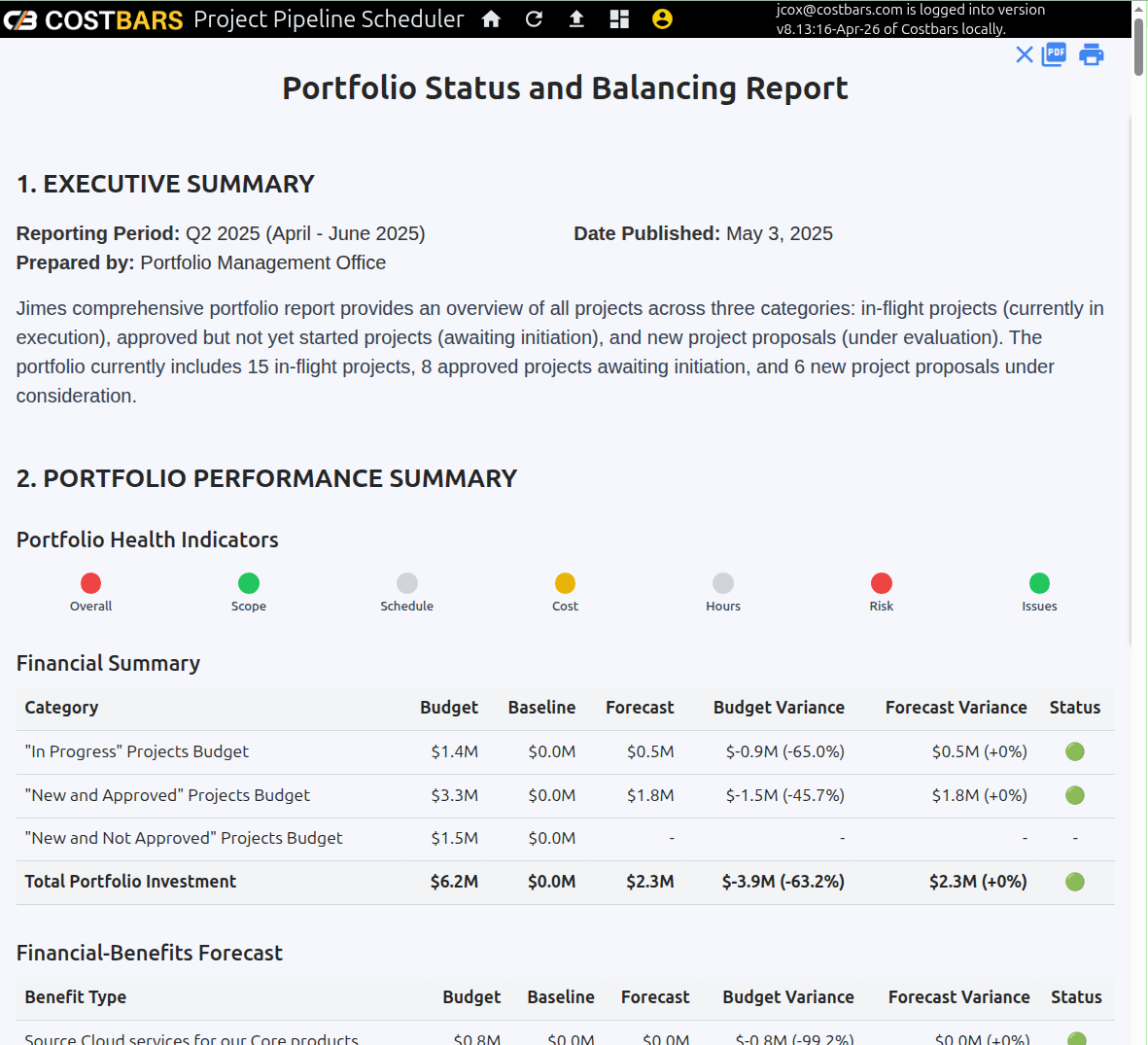Export report using the PDF icon
Screen dimensions: 1148x1045
[1055, 54]
